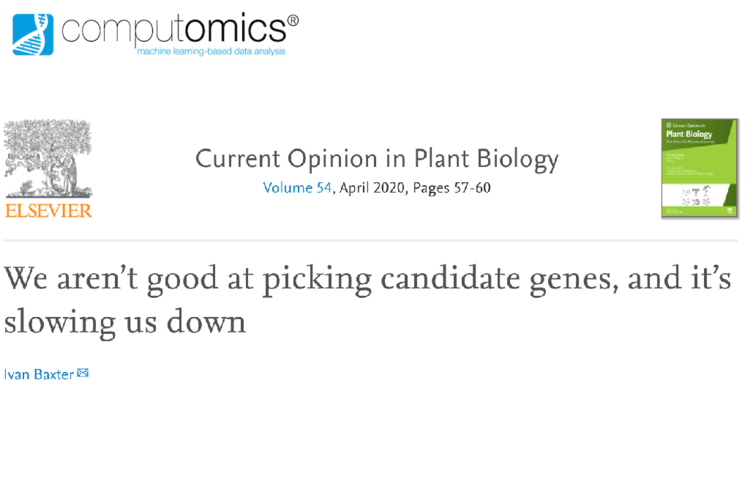
Task: Click the computomics wordmark text
Action: pos(174,30)
